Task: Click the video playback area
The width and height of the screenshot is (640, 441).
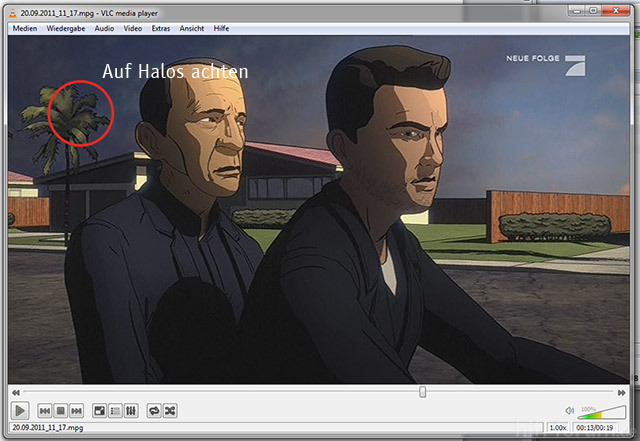Action: [318, 209]
